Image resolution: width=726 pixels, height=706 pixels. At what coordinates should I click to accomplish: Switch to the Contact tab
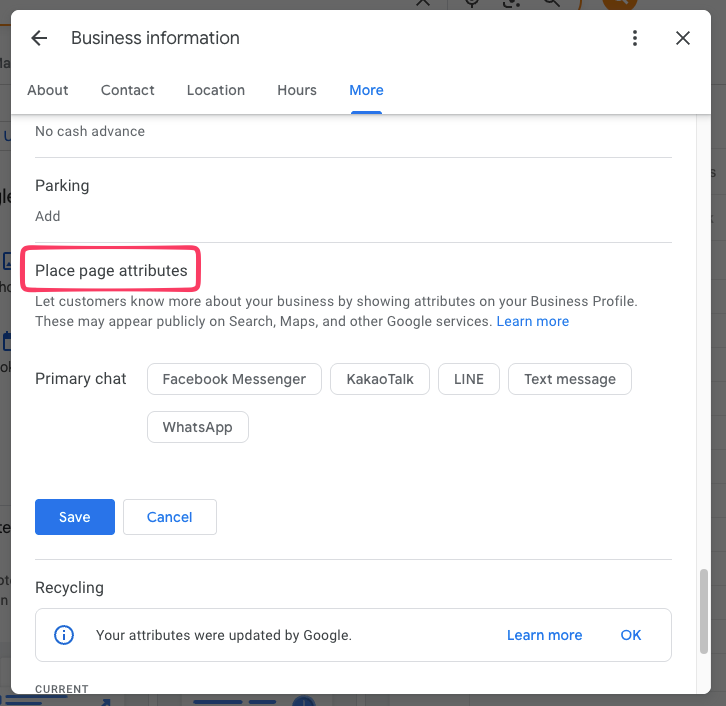[127, 90]
